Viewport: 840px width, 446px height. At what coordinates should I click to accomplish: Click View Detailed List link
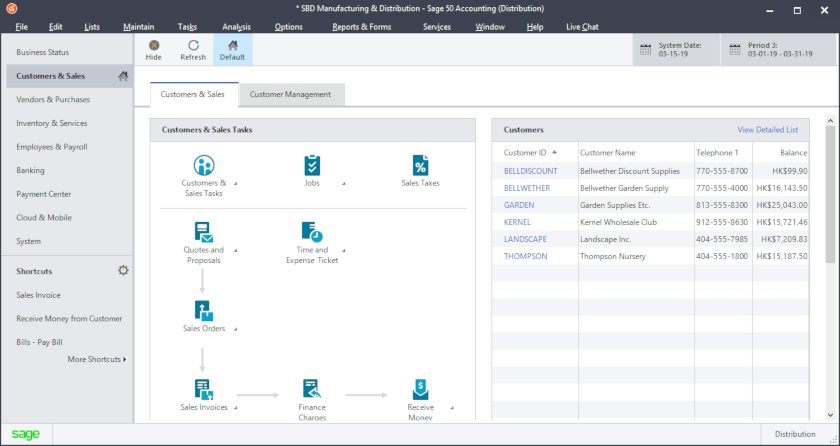[x=768, y=130]
